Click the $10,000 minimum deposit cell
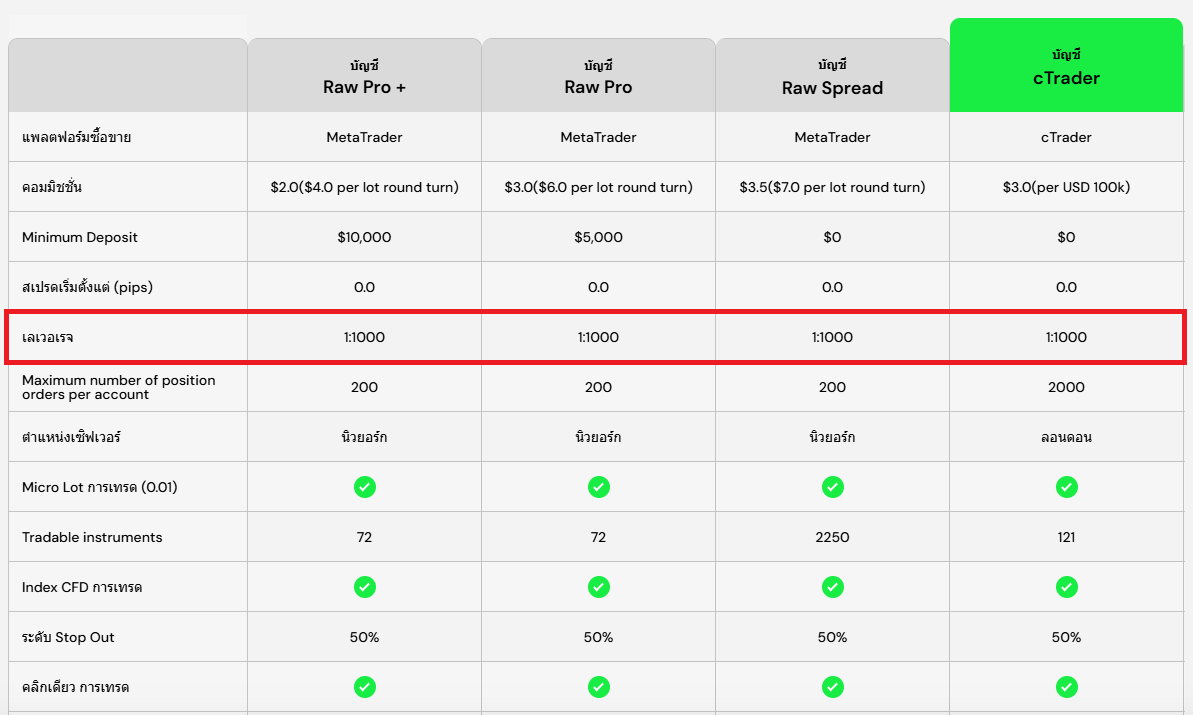This screenshot has width=1193, height=715. [364, 237]
